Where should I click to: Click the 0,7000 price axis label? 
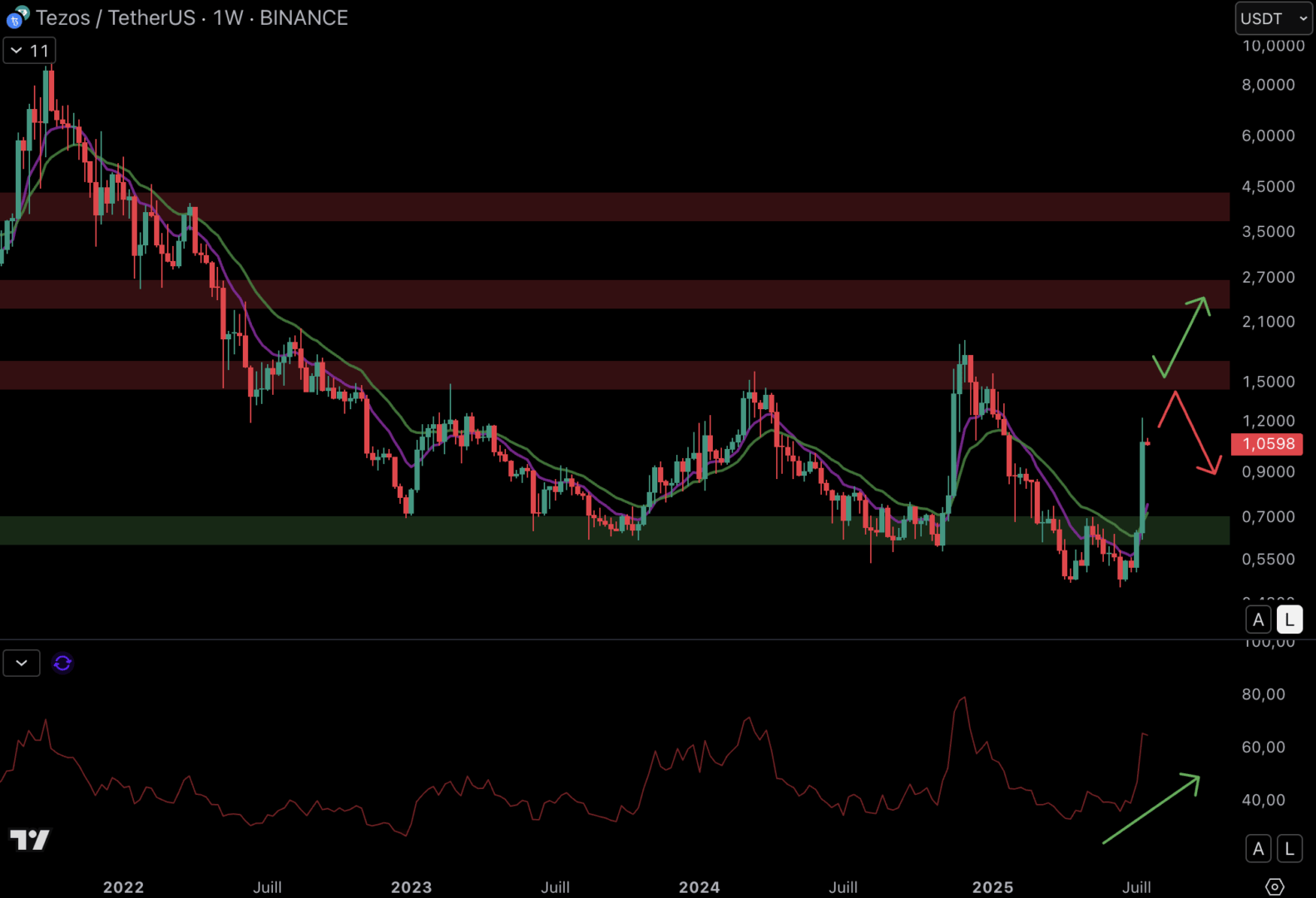point(1268,517)
